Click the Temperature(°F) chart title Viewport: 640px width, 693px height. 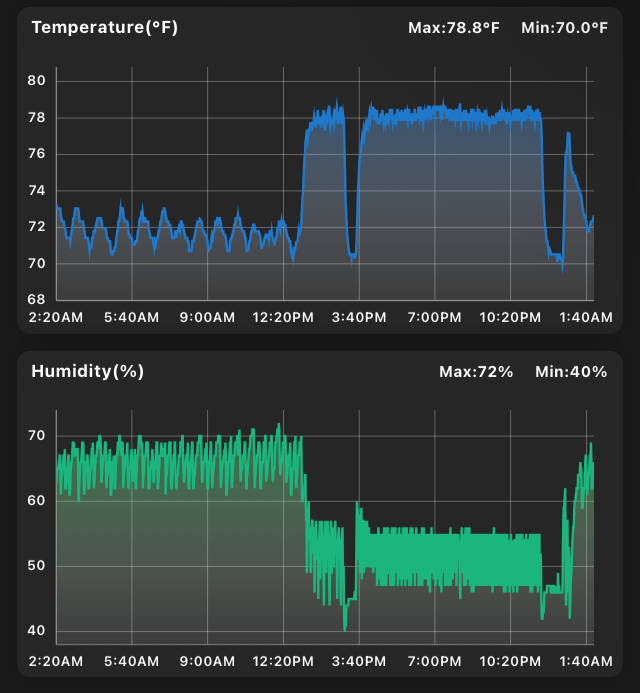pos(105,27)
